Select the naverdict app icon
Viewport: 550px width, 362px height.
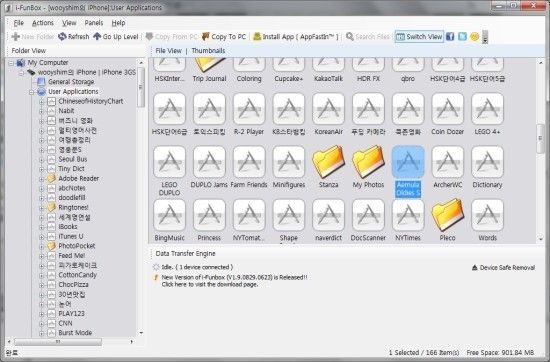[328, 215]
